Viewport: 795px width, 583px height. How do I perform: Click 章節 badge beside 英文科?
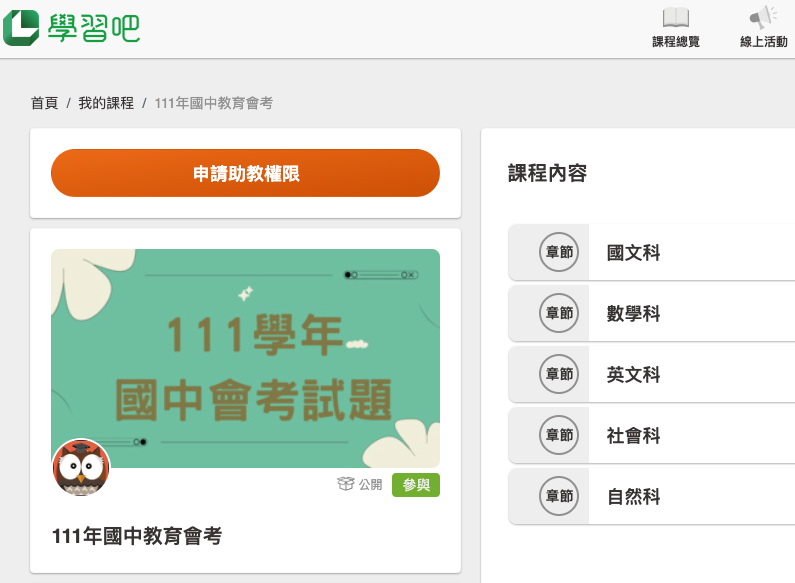pyautogui.click(x=559, y=374)
